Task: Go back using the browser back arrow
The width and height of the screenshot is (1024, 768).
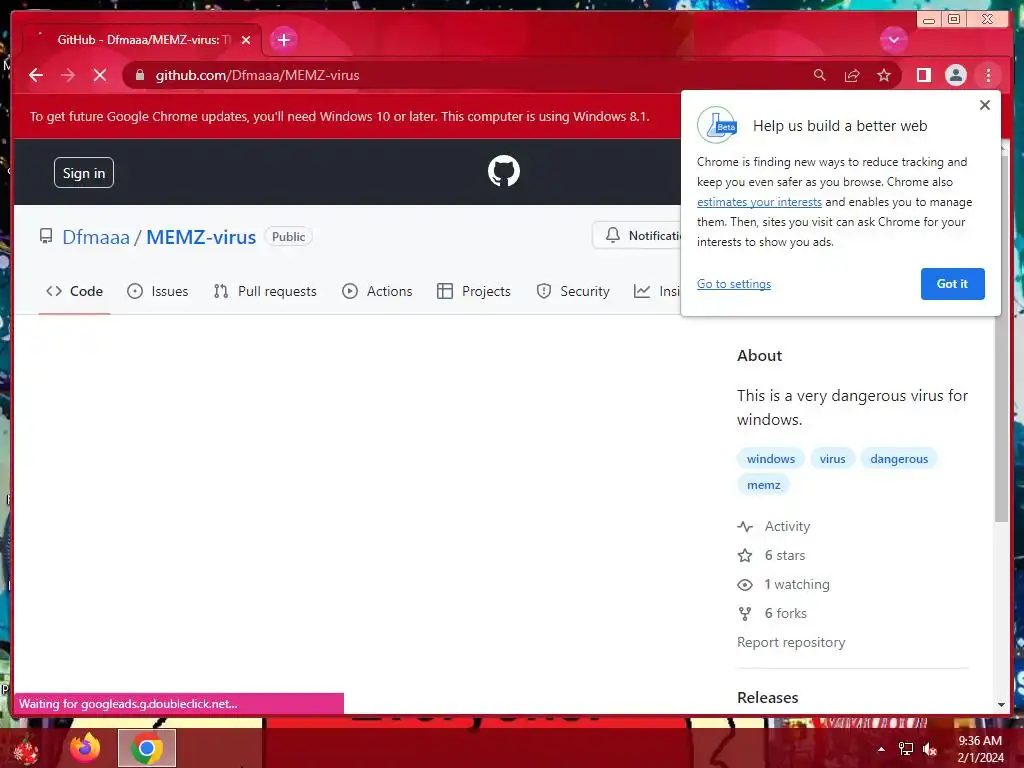Action: (x=36, y=75)
